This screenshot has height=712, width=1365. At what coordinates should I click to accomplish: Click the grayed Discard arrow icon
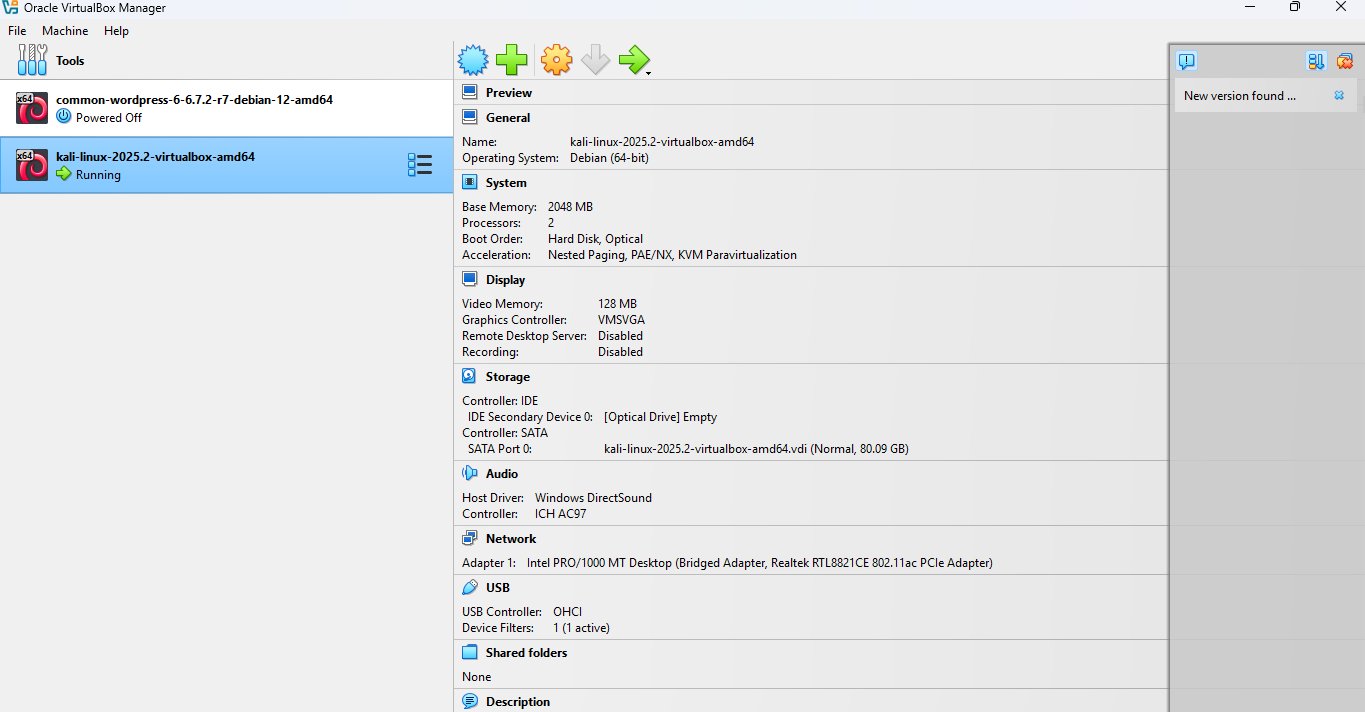pos(595,60)
